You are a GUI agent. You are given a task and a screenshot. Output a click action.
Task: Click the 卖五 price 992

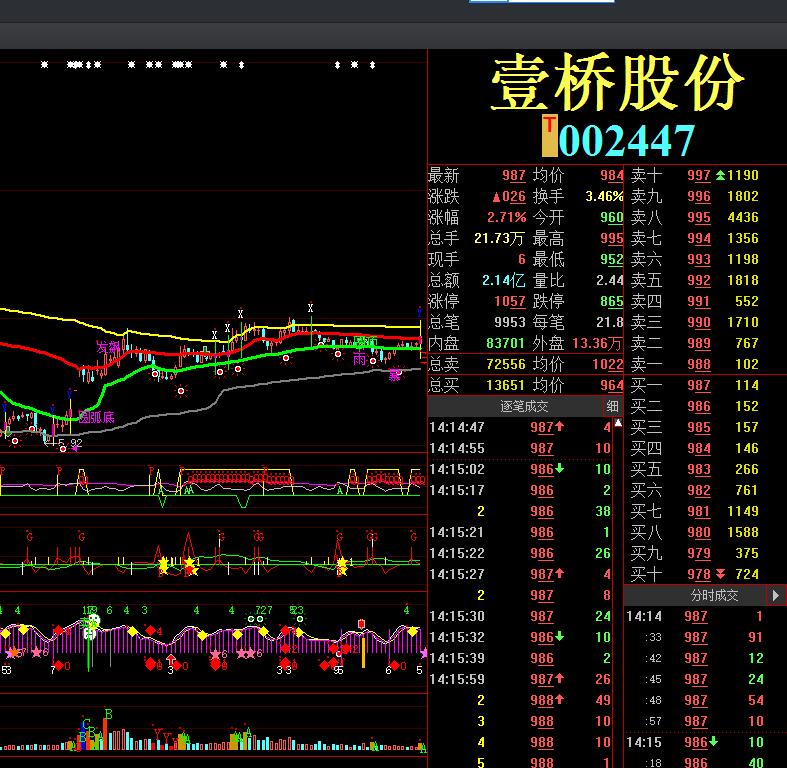699,280
